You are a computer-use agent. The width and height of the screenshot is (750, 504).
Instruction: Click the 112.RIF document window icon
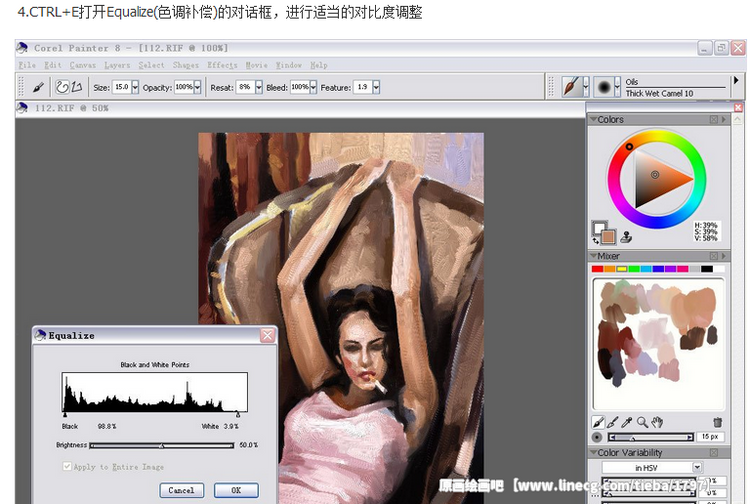(x=22, y=108)
